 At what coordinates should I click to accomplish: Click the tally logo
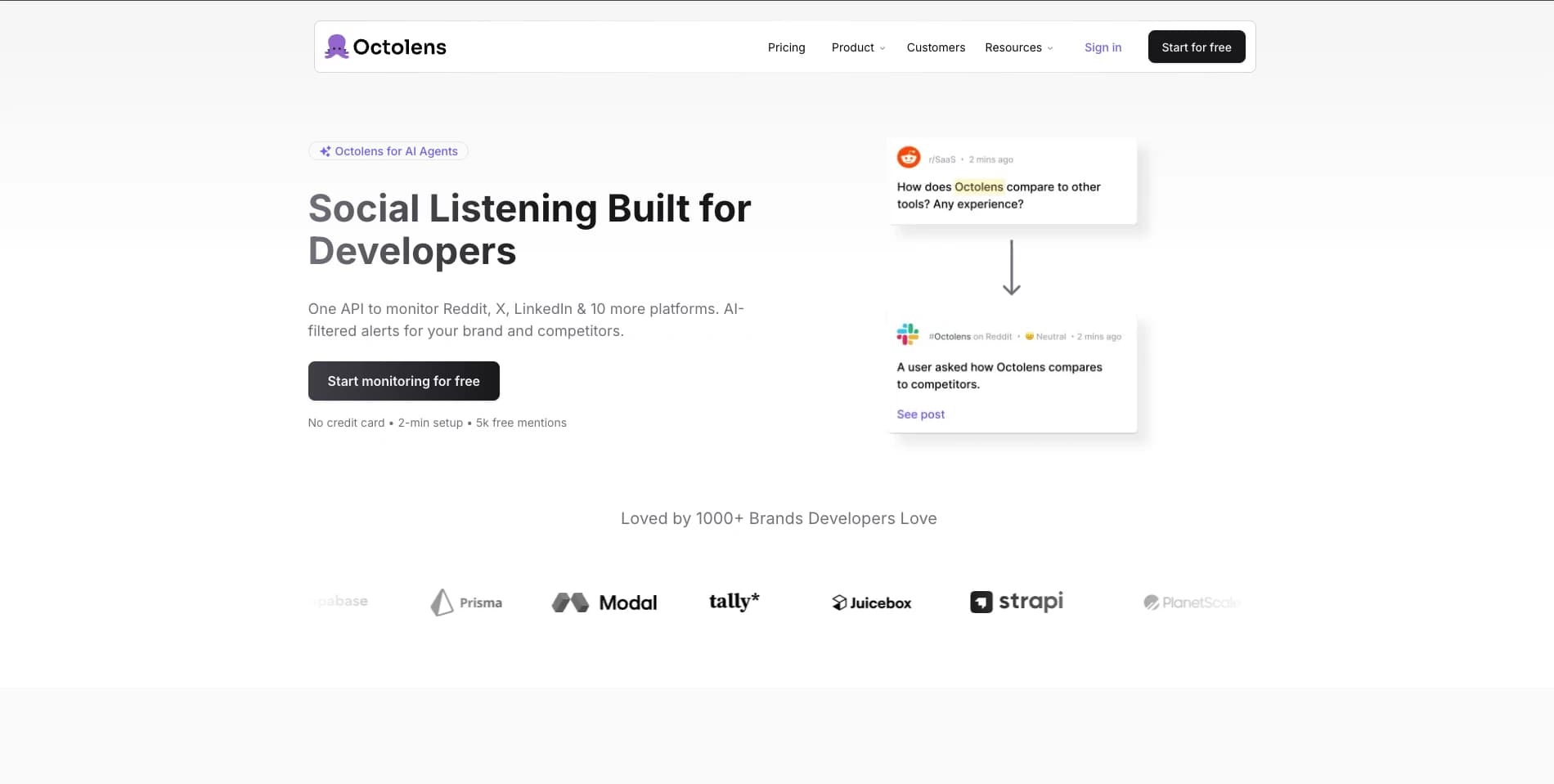(734, 602)
